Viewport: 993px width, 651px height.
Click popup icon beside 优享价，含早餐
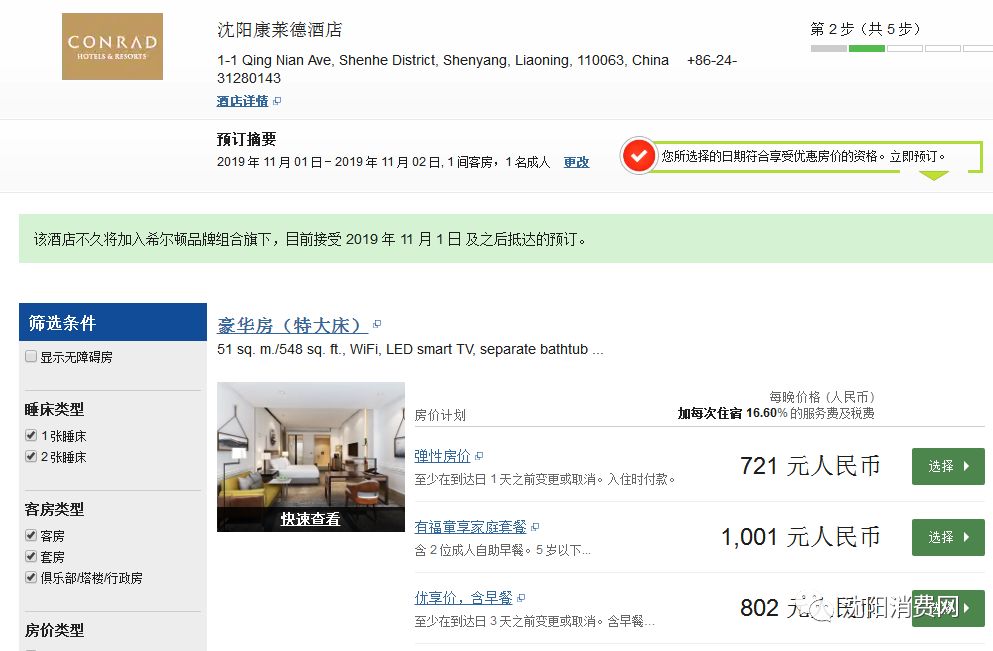point(521,598)
